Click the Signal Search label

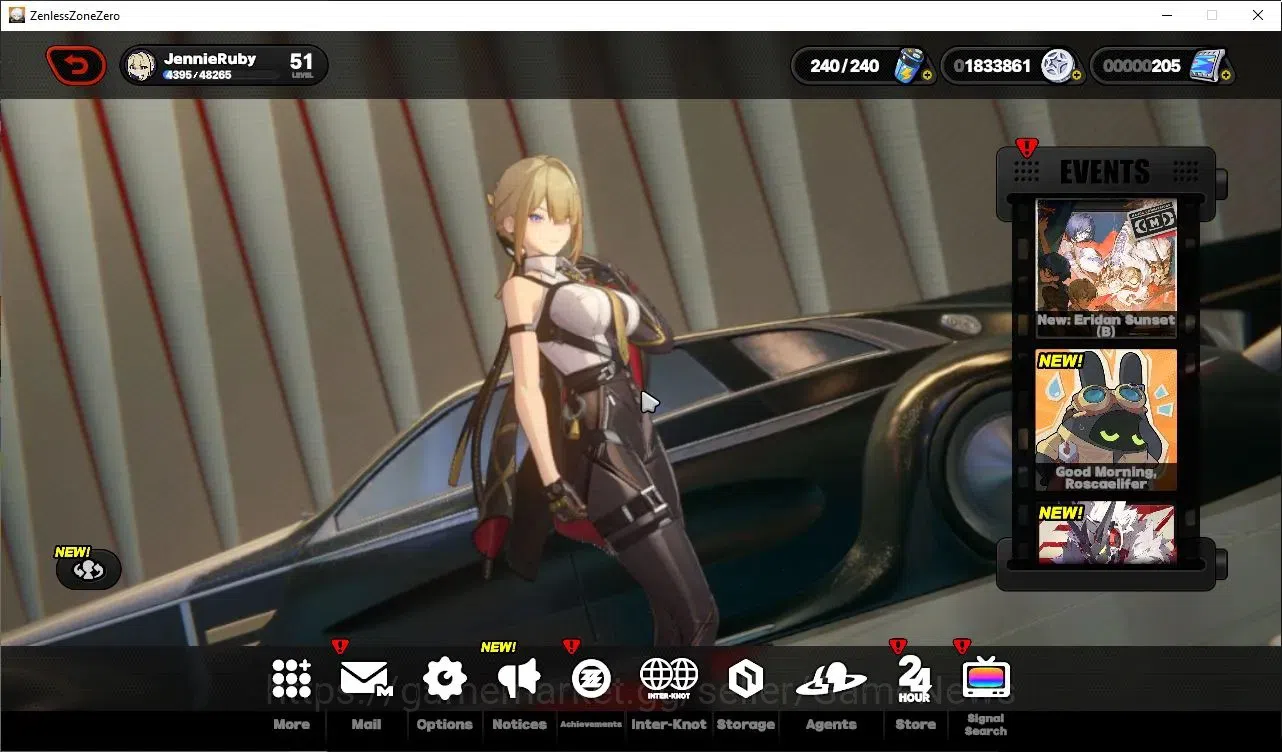(985, 724)
